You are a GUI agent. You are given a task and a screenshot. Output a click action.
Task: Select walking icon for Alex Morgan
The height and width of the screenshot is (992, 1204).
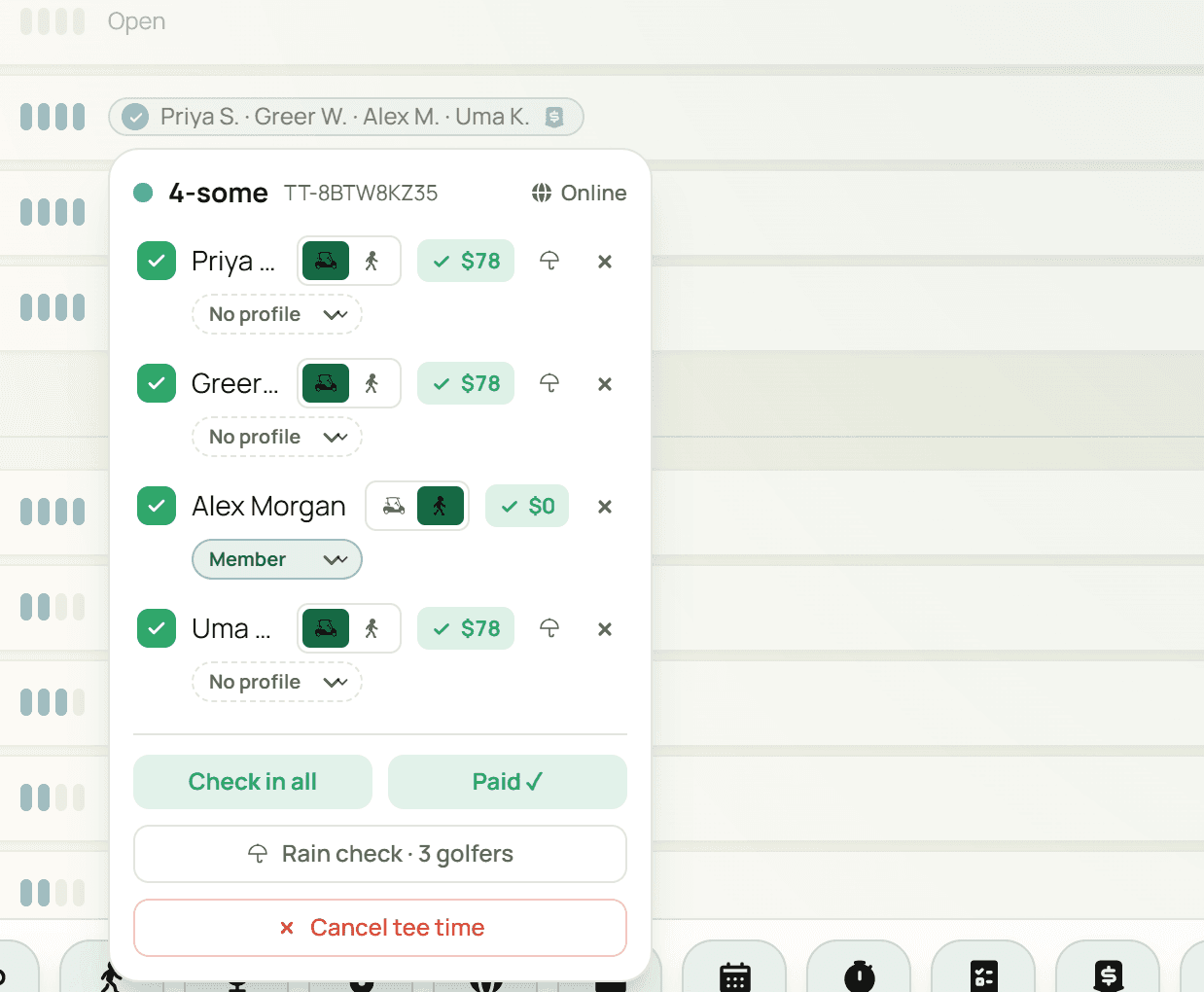[441, 506]
